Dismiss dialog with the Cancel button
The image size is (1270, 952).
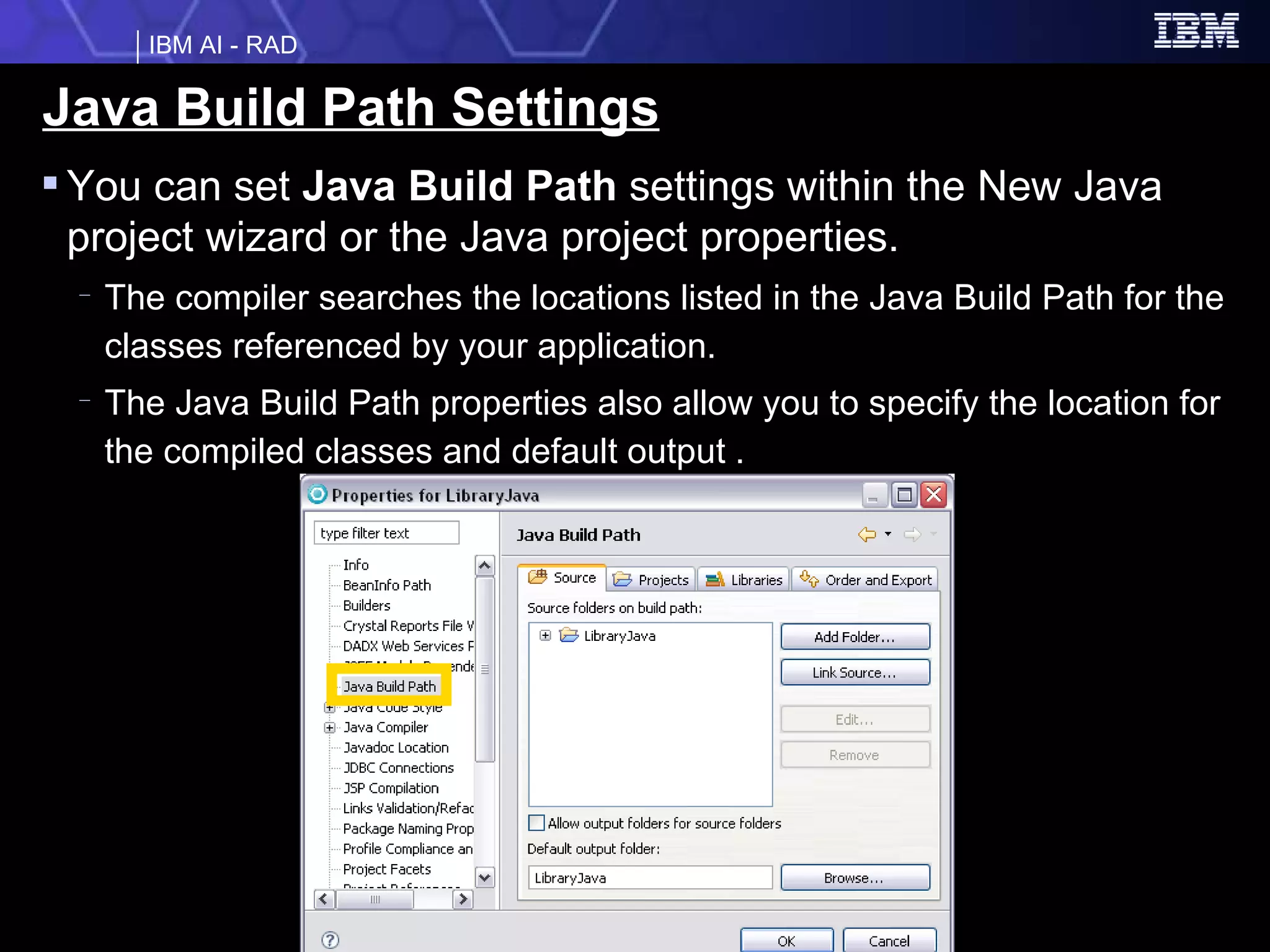tap(889, 940)
